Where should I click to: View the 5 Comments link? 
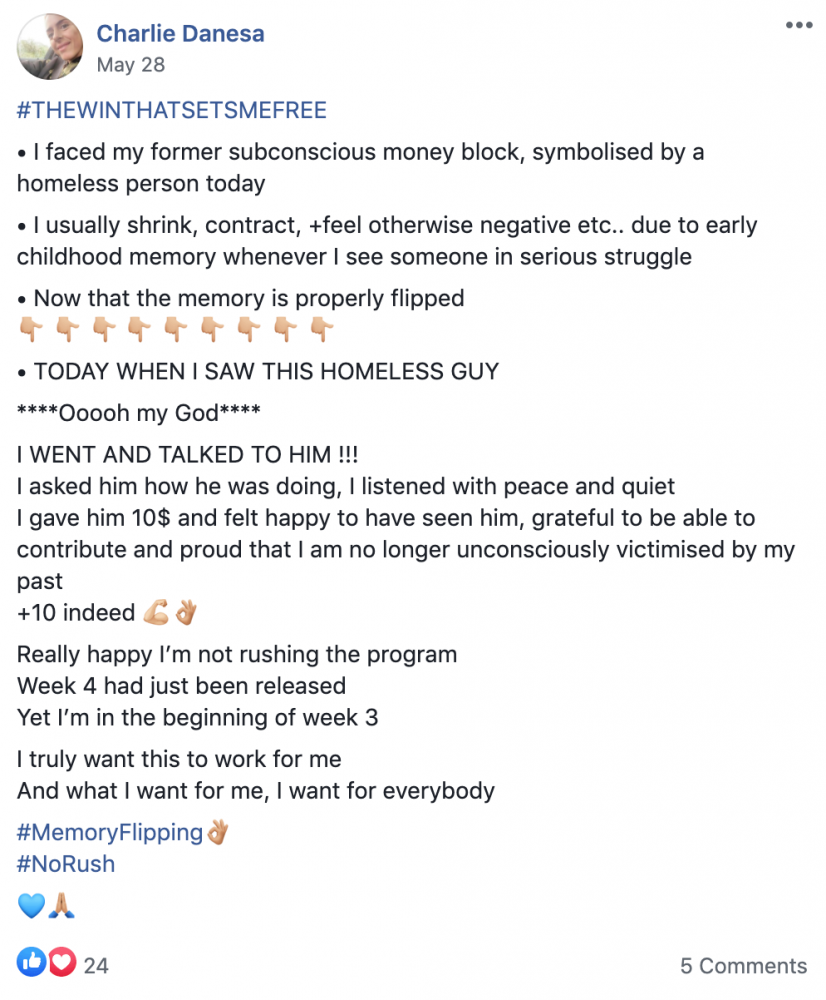pos(743,966)
